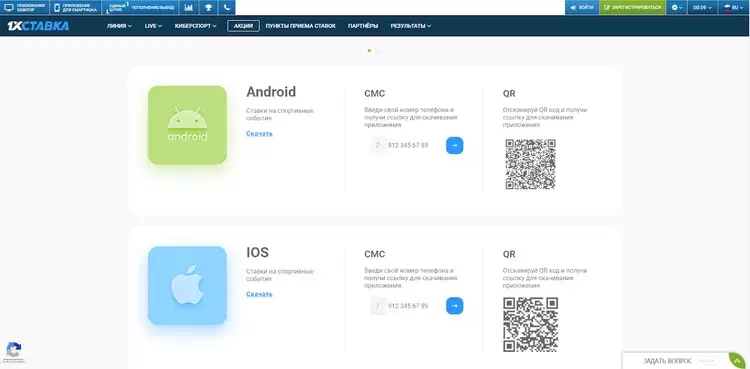Expand the Результаты menu

[410, 26]
